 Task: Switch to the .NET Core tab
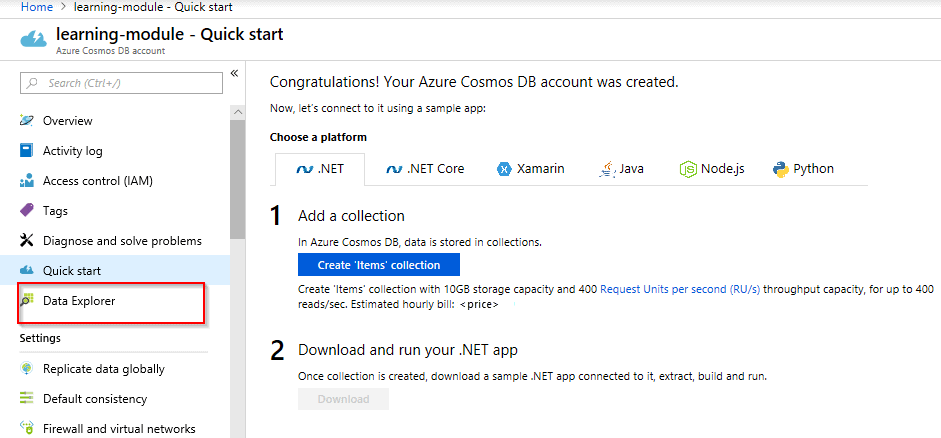(425, 169)
